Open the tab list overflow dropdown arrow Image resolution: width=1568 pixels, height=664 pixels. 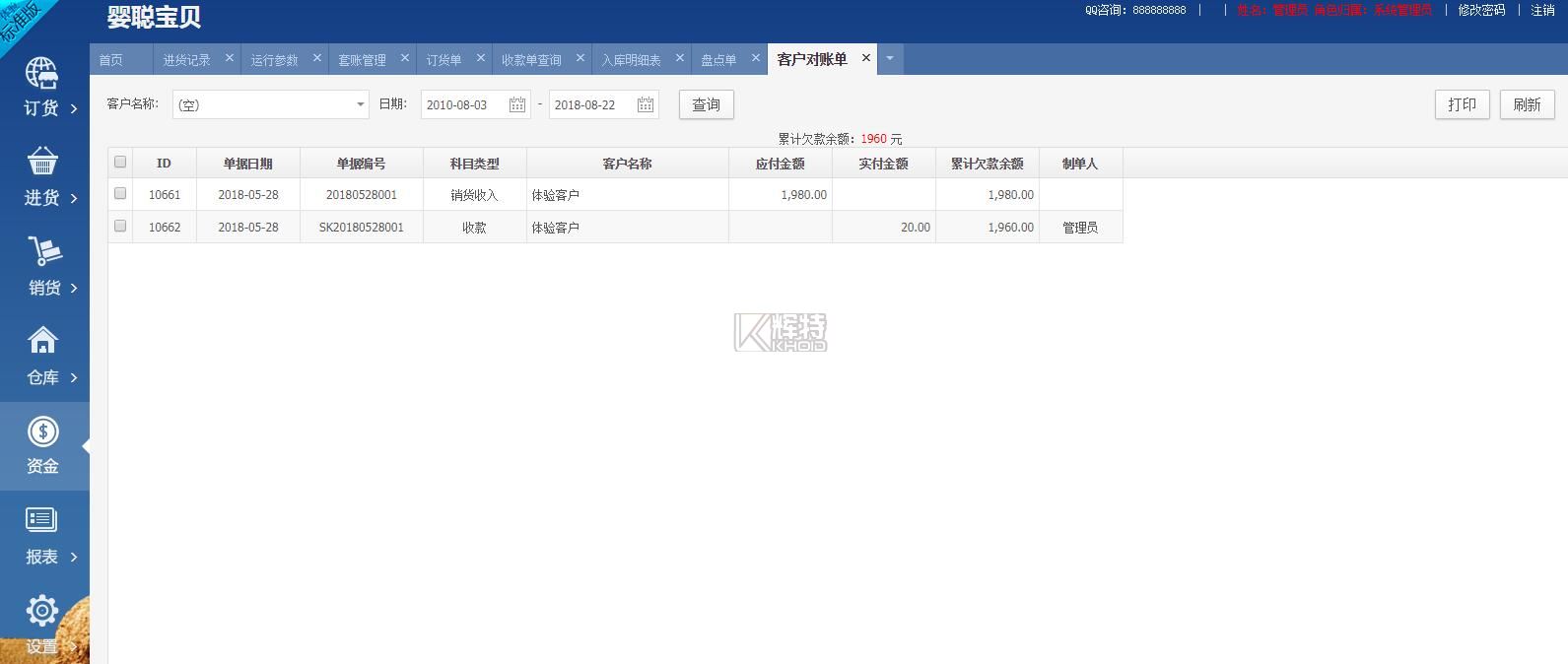(889, 59)
